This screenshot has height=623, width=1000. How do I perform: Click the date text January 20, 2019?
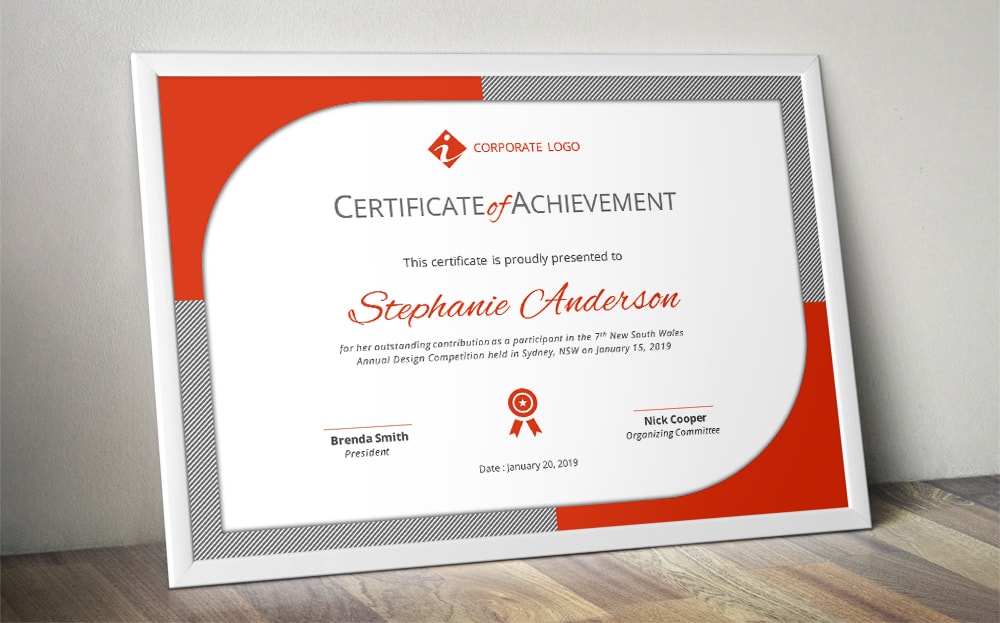pos(529,465)
